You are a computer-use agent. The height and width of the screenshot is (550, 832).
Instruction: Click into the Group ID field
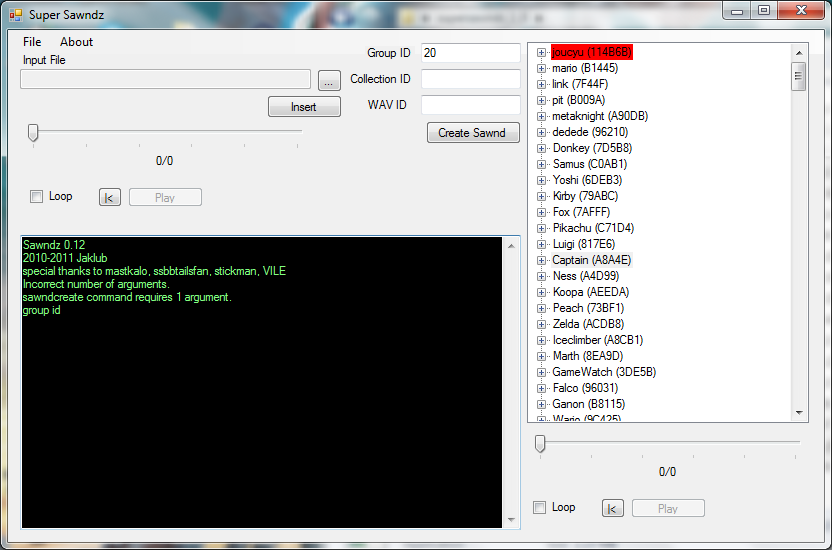(x=470, y=53)
